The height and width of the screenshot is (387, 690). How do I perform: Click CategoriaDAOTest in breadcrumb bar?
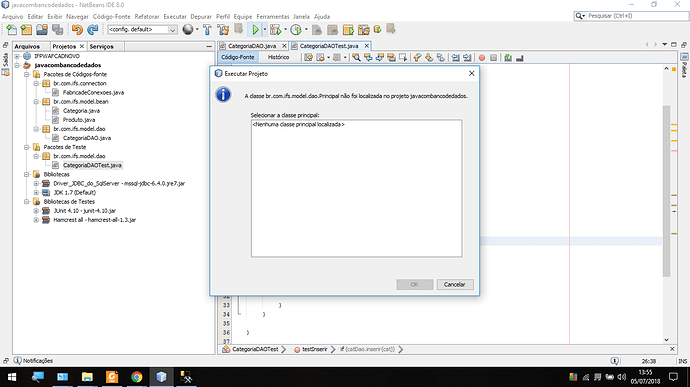point(255,349)
